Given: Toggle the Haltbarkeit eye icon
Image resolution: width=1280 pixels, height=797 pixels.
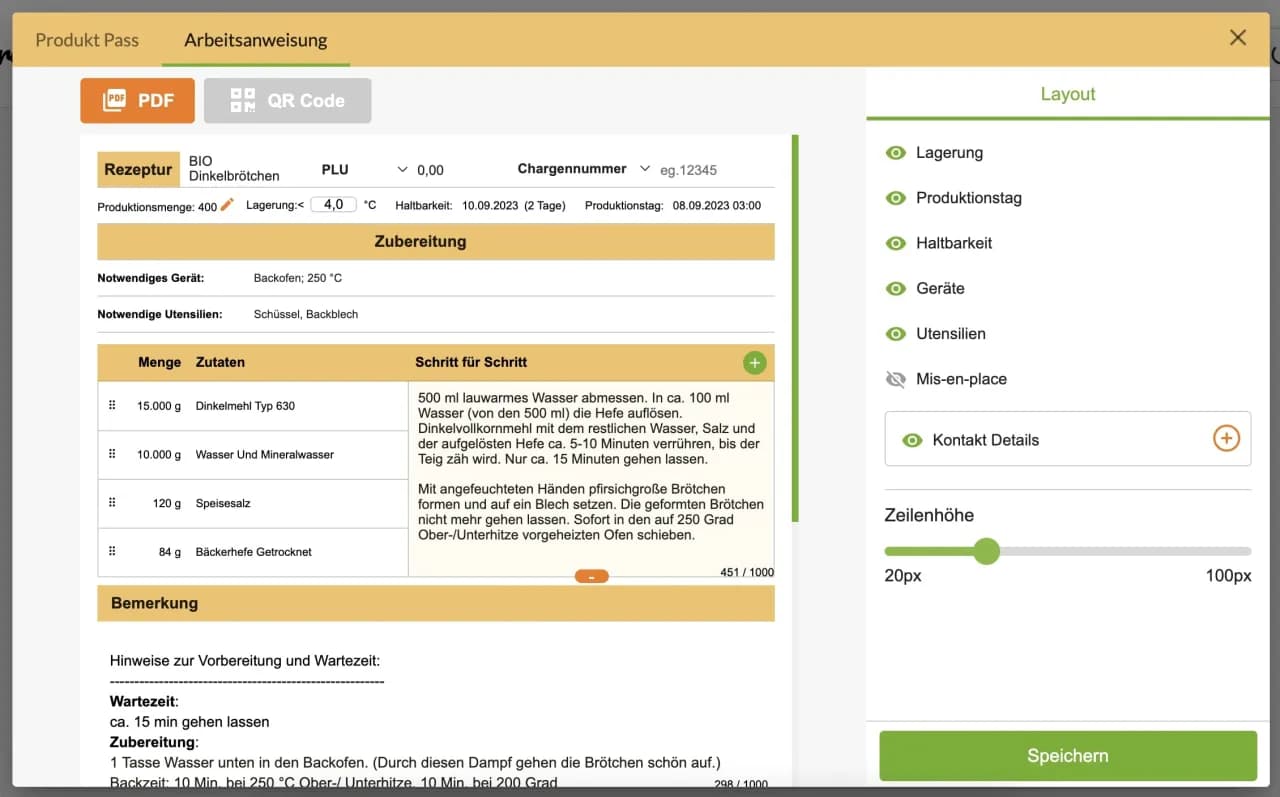Looking at the screenshot, I should (895, 243).
